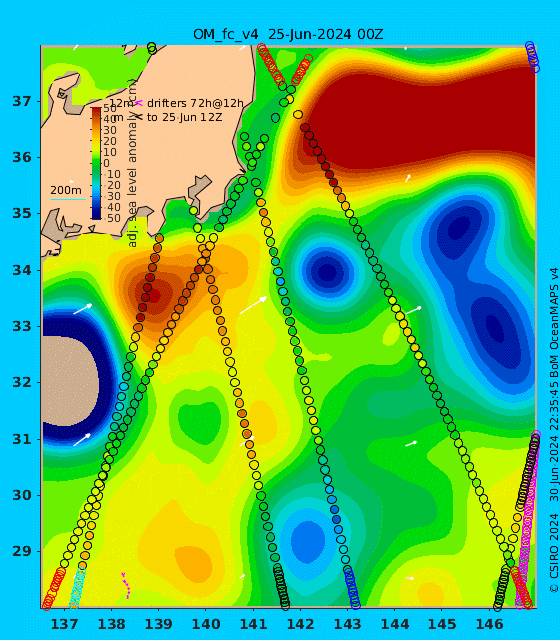This screenshot has width=560, height=640.
Task: Click the black arrow legend icon before "to 25 Jun"
Action: point(139,117)
